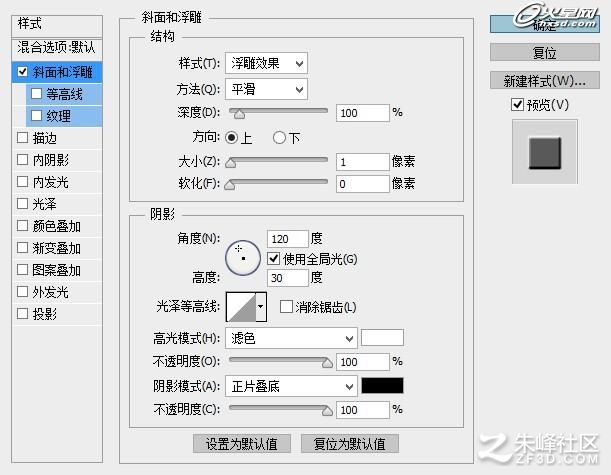
Task: Enable the 纹理 checkbox
Action: pos(36,115)
